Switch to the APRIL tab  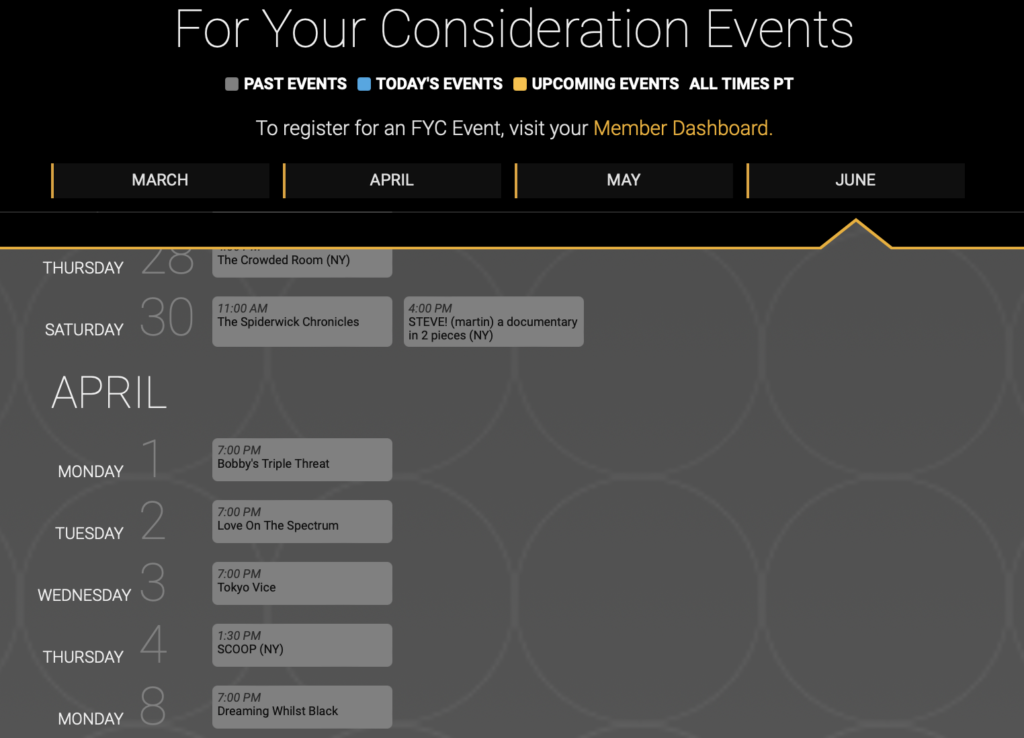click(392, 180)
